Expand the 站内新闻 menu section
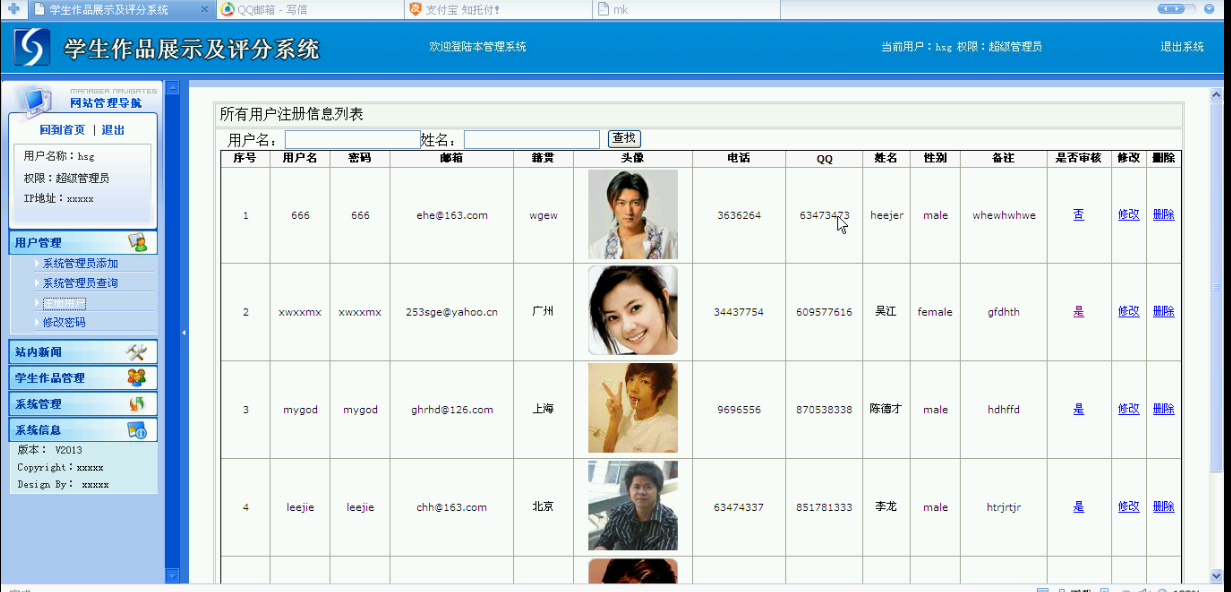1231x592 pixels. click(x=83, y=352)
